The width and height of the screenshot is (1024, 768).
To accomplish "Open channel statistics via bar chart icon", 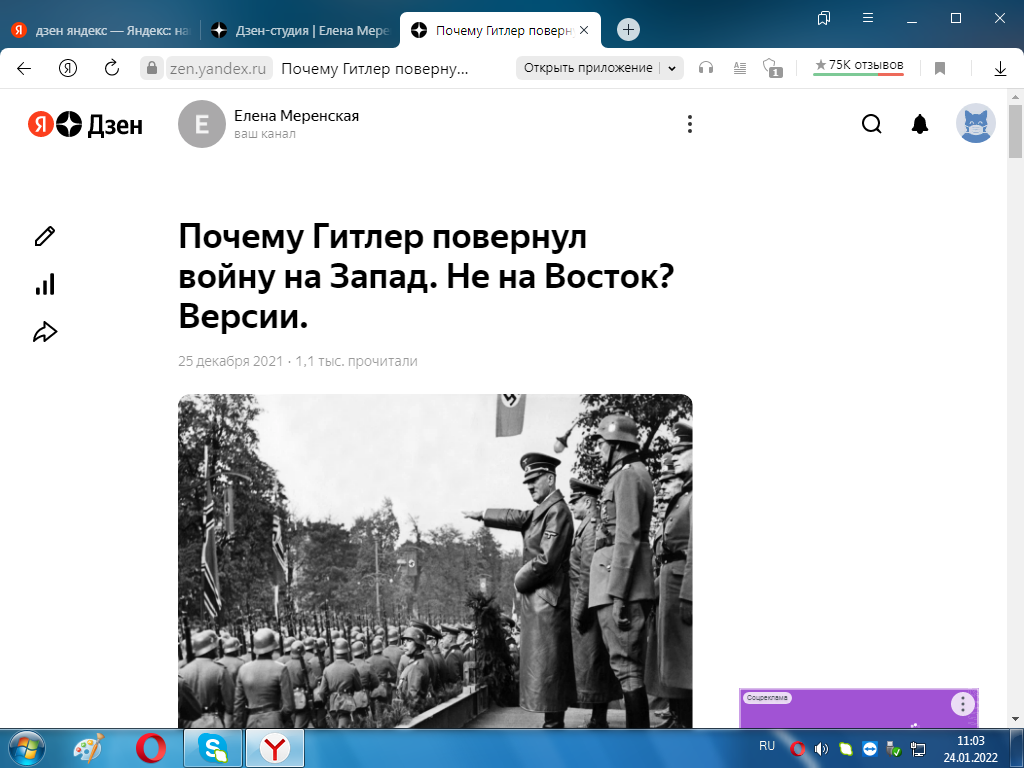I will (43, 284).
